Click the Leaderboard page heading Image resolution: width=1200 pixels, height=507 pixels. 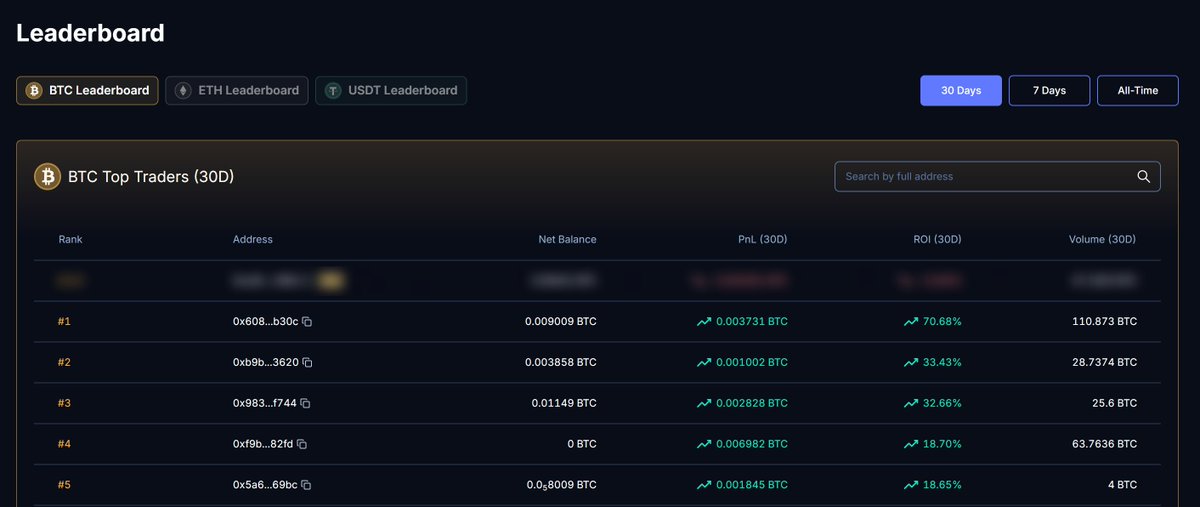(x=90, y=33)
